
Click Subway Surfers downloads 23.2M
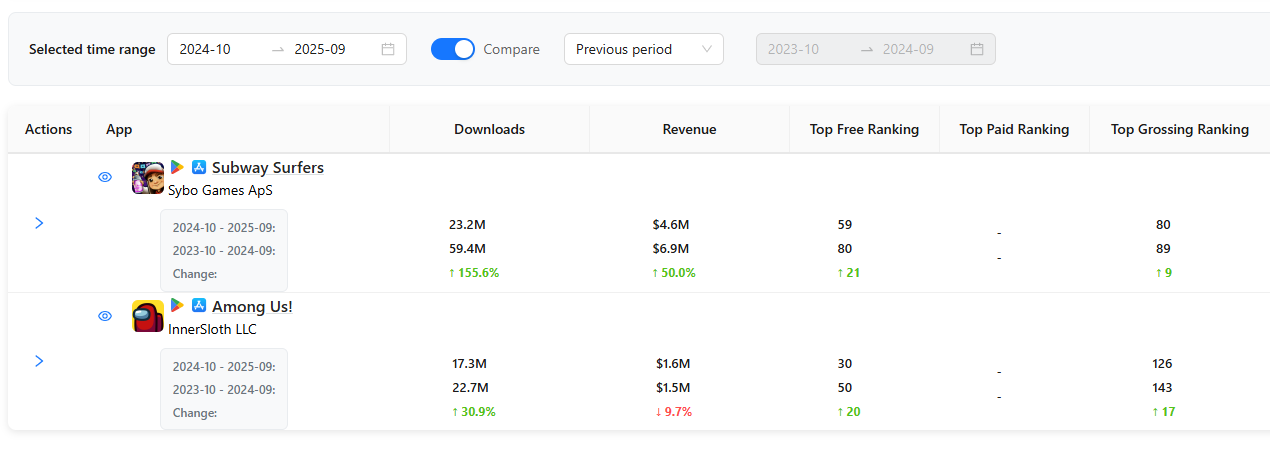click(x=467, y=225)
